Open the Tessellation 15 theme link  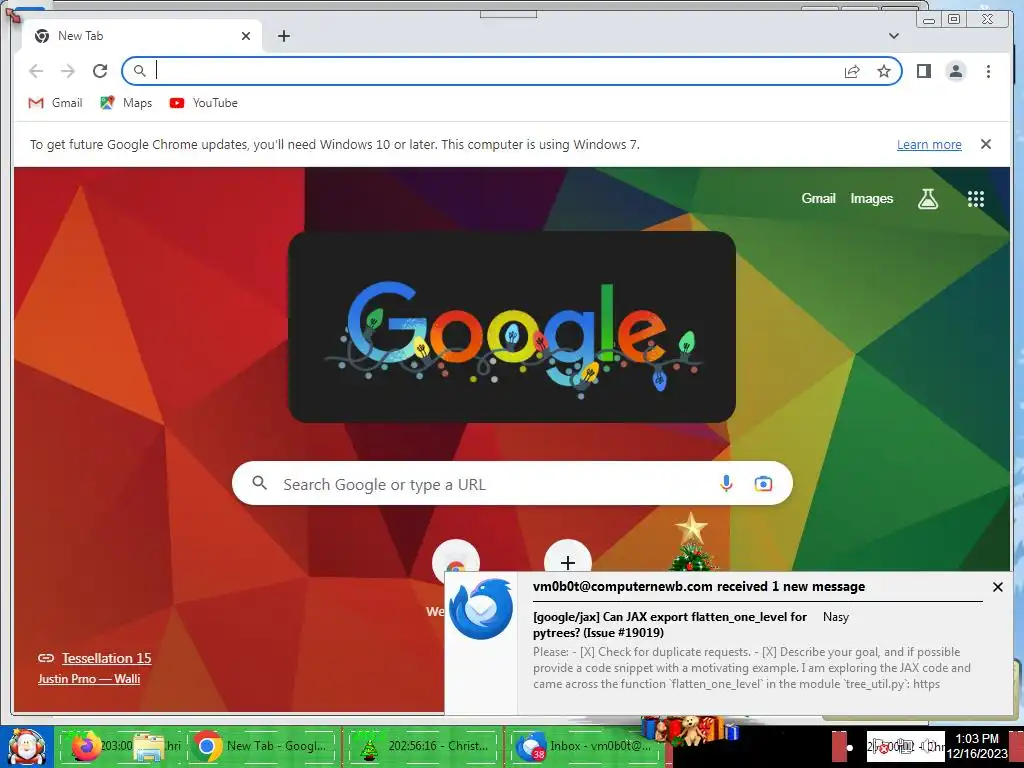106,658
